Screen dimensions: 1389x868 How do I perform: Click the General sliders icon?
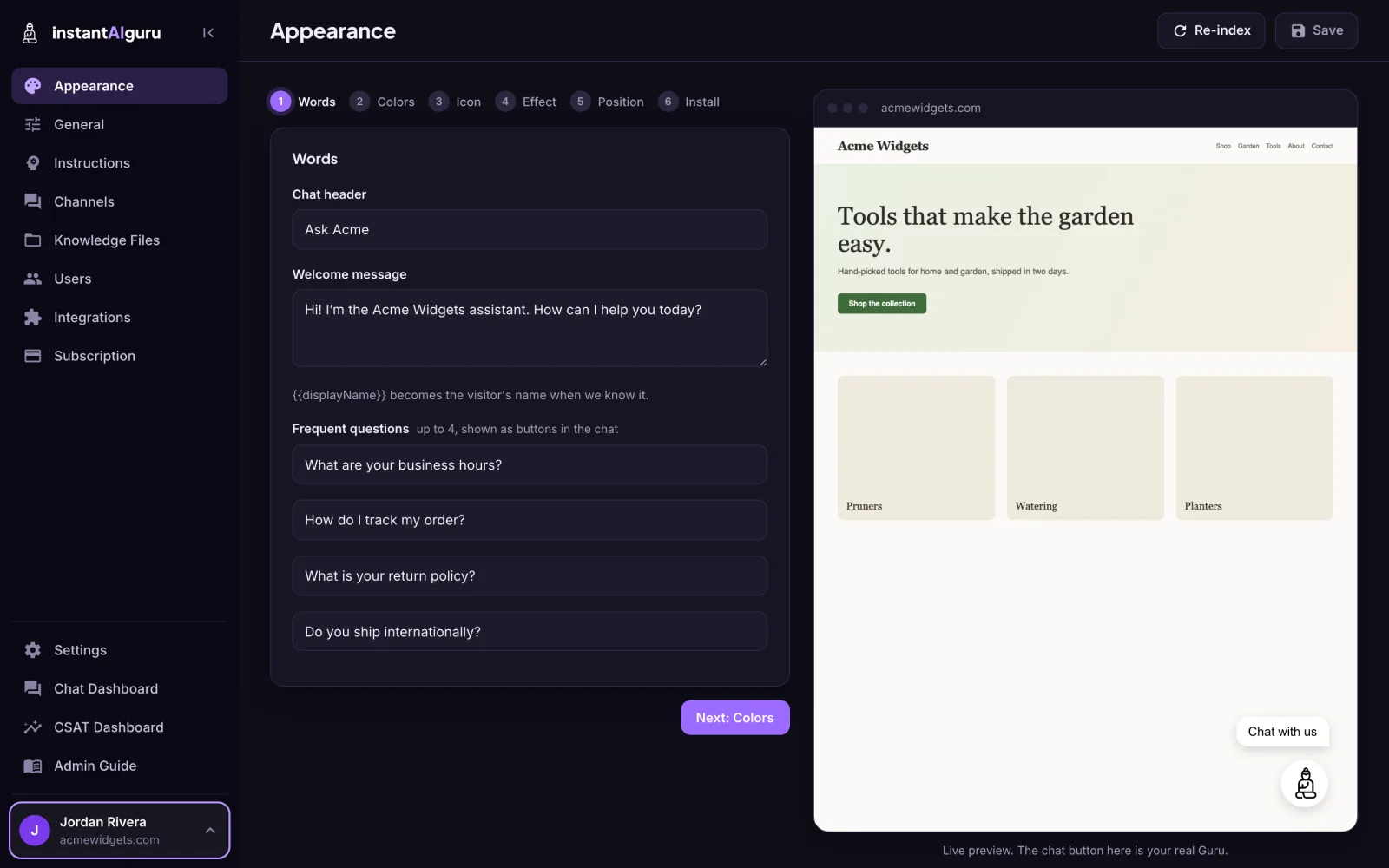tap(33, 124)
